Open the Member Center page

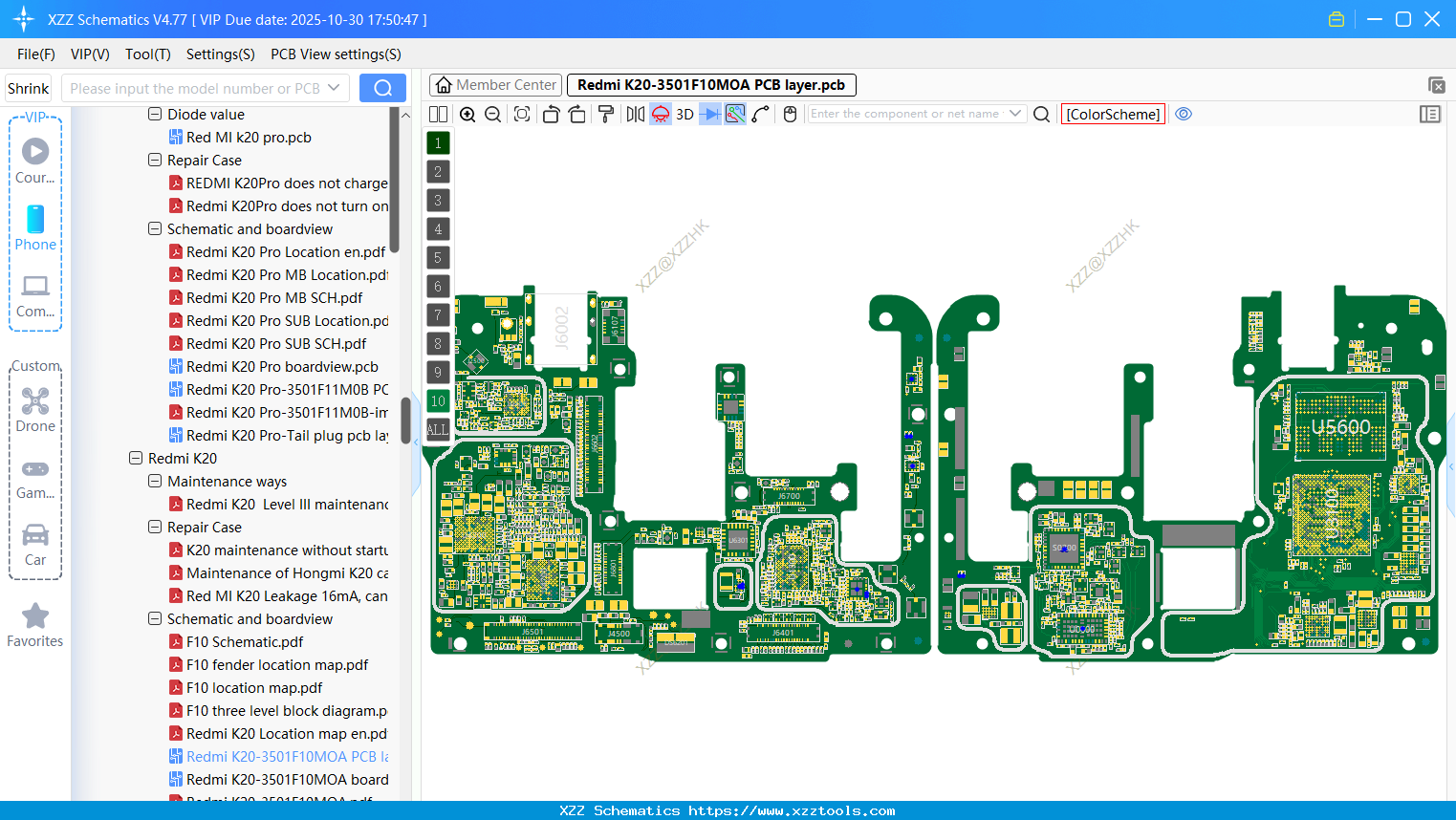[495, 84]
